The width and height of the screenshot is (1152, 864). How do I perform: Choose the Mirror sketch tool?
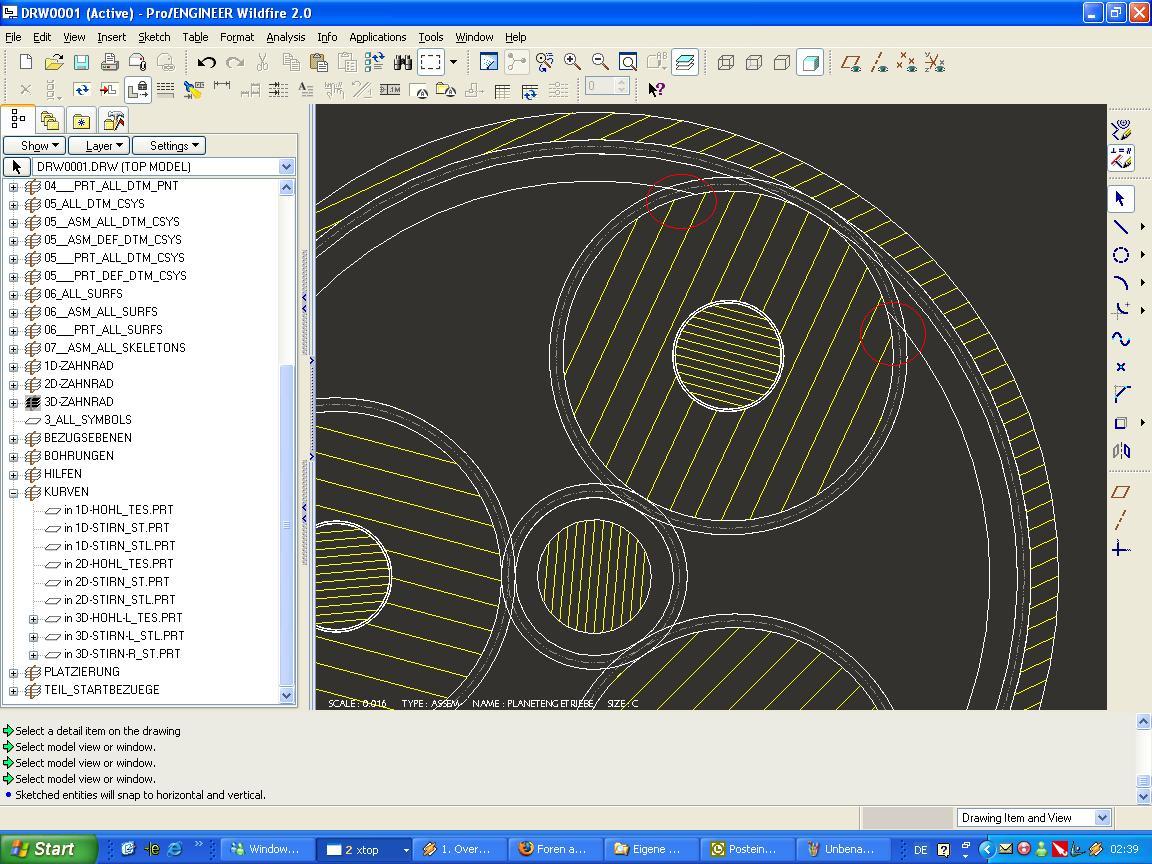[1120, 450]
